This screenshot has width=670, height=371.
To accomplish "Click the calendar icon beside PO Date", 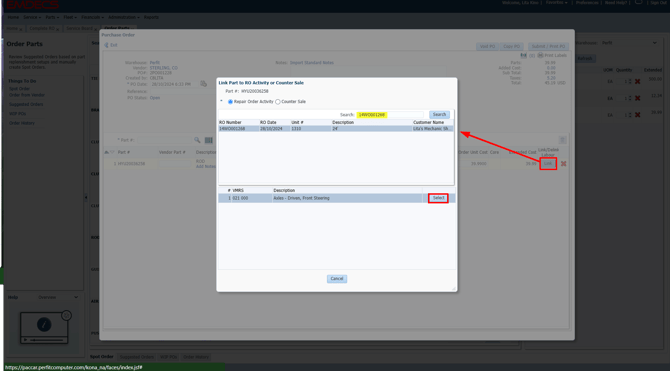I will coord(203,84).
